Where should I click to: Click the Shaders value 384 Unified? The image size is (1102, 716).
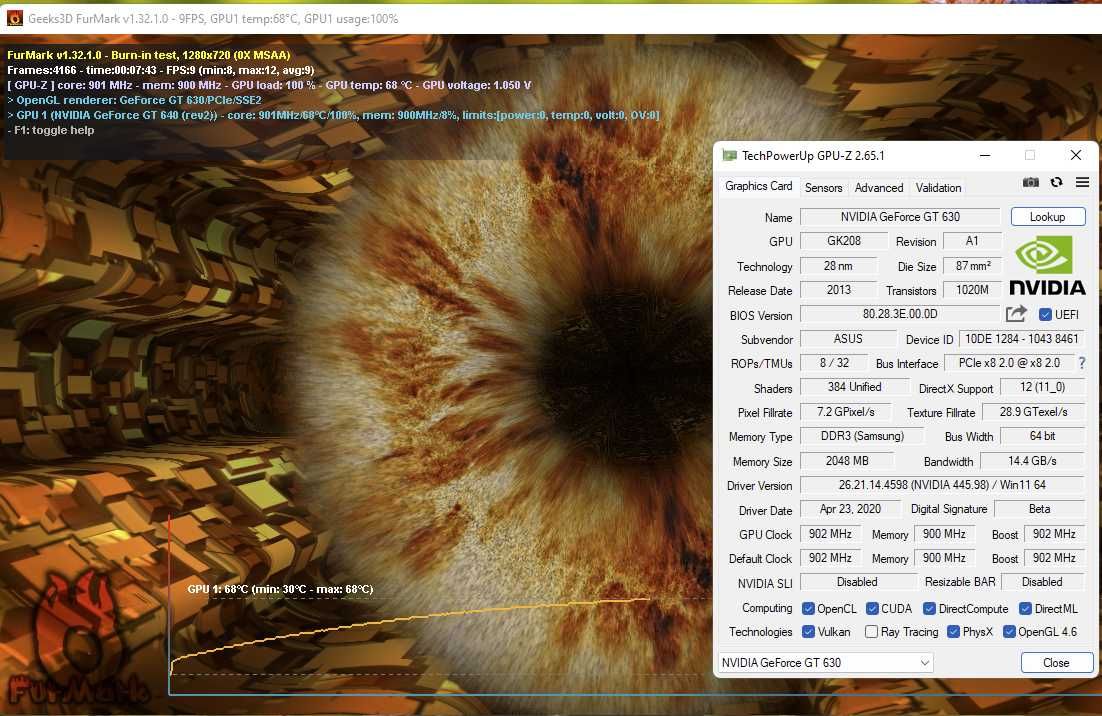tap(854, 387)
